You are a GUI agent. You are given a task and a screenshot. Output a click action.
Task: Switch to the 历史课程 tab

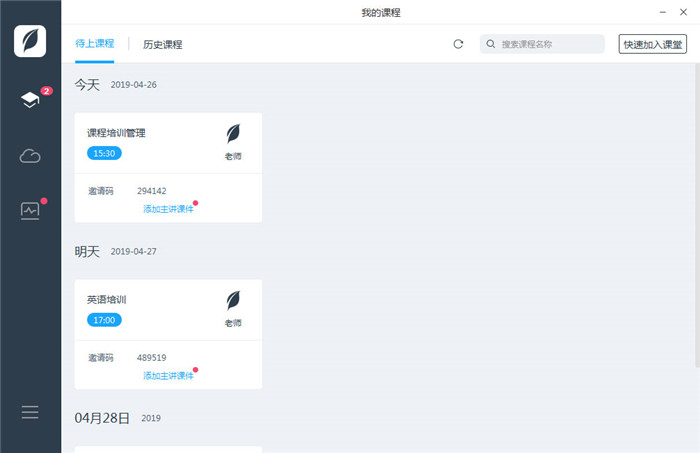tap(162, 44)
